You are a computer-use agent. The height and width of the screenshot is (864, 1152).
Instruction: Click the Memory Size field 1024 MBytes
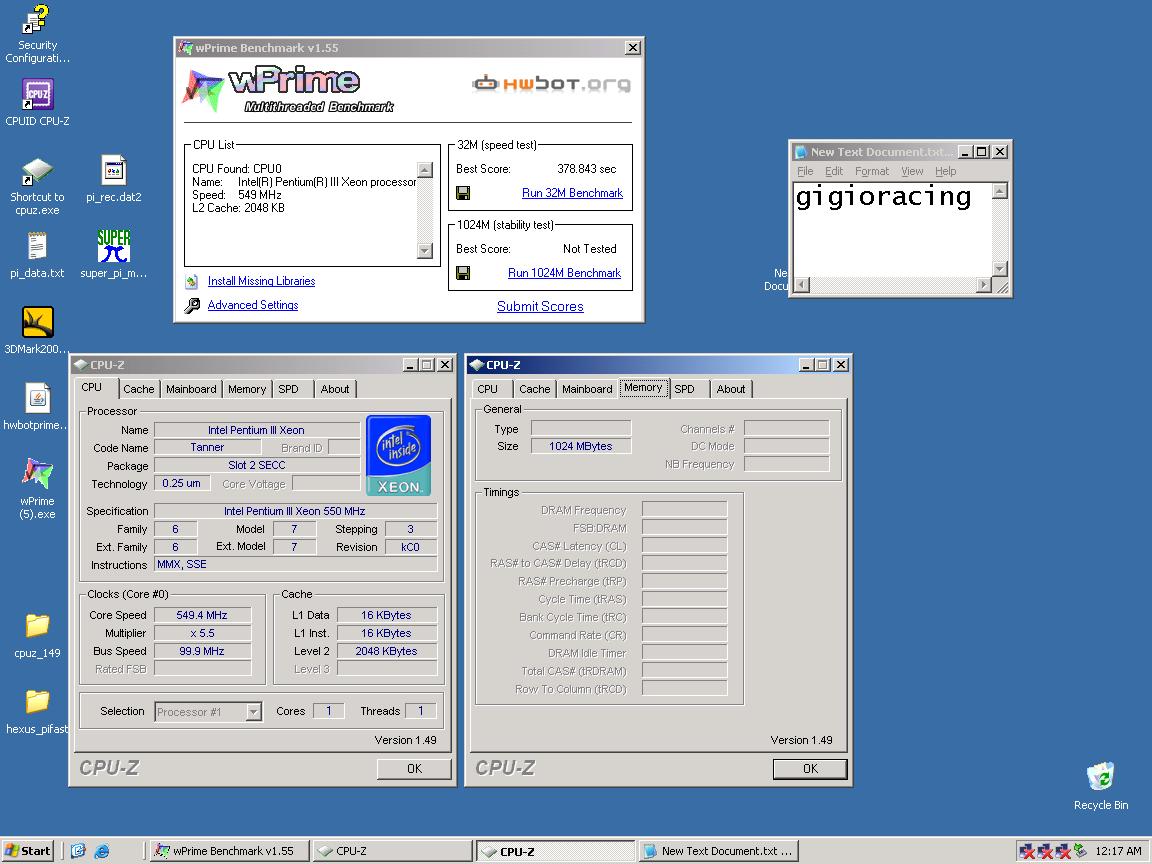coord(580,447)
